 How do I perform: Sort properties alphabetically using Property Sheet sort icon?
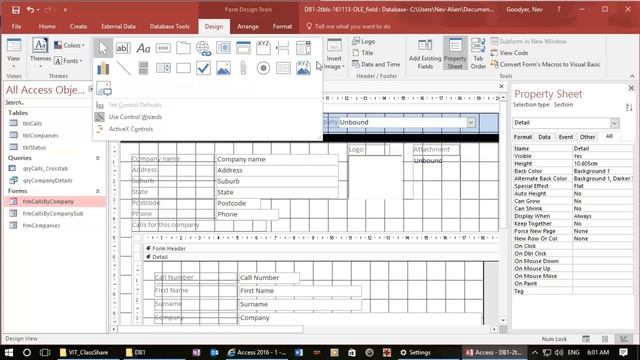point(629,107)
